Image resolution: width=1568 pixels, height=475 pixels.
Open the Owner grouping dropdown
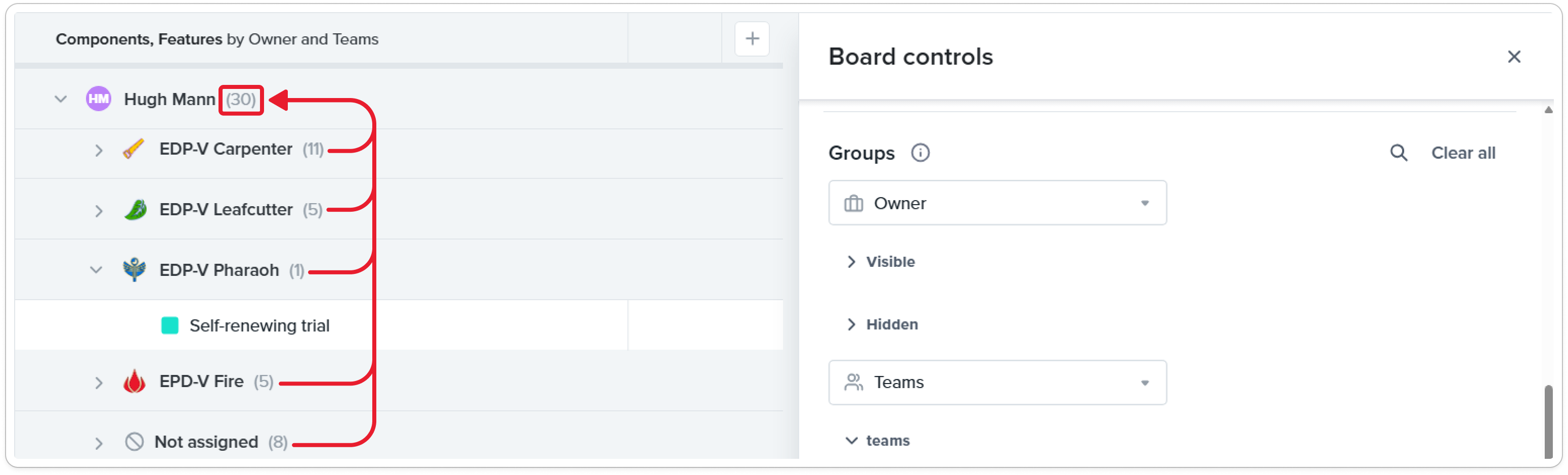[x=997, y=203]
